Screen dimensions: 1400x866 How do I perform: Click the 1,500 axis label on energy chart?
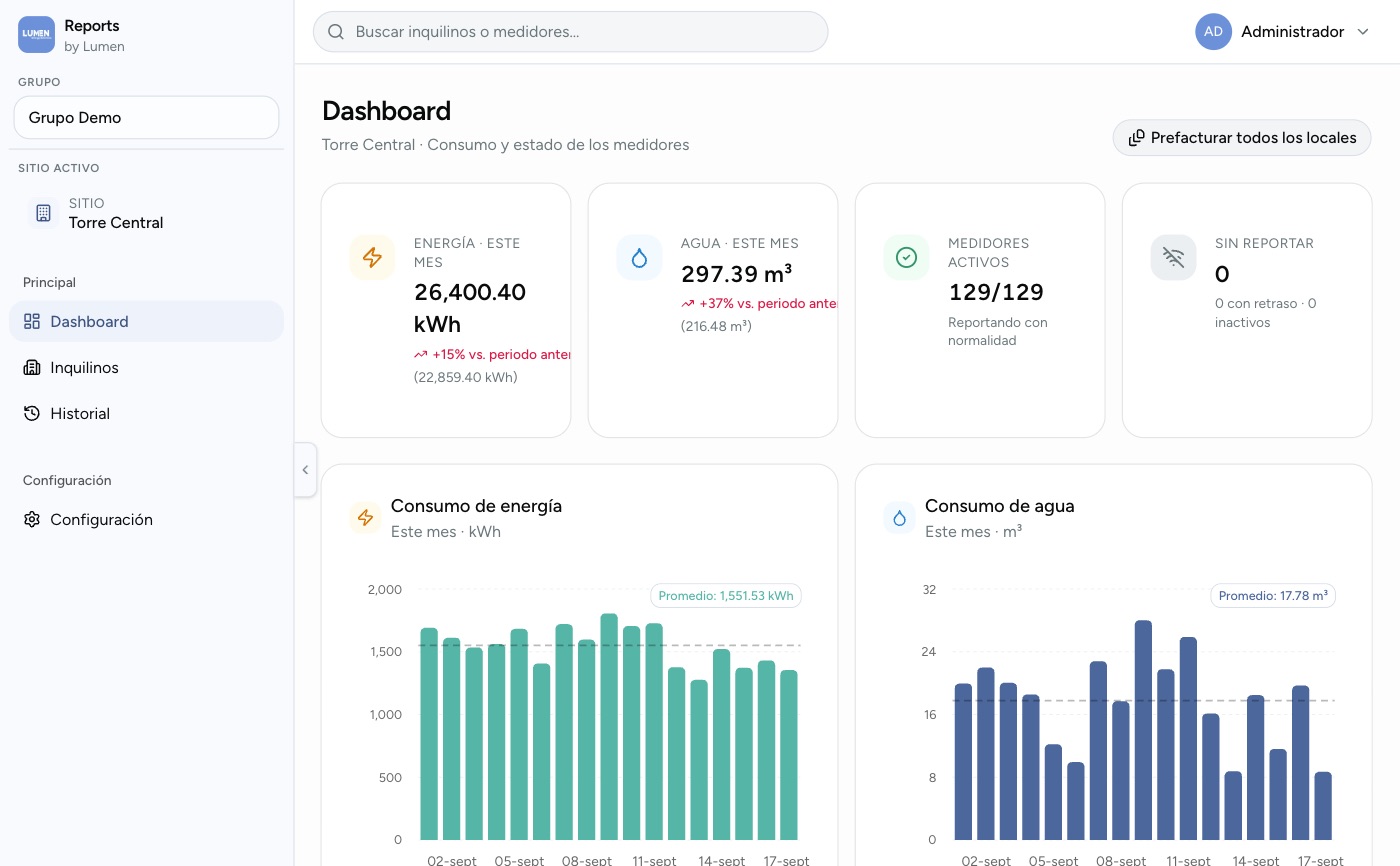[x=385, y=652]
